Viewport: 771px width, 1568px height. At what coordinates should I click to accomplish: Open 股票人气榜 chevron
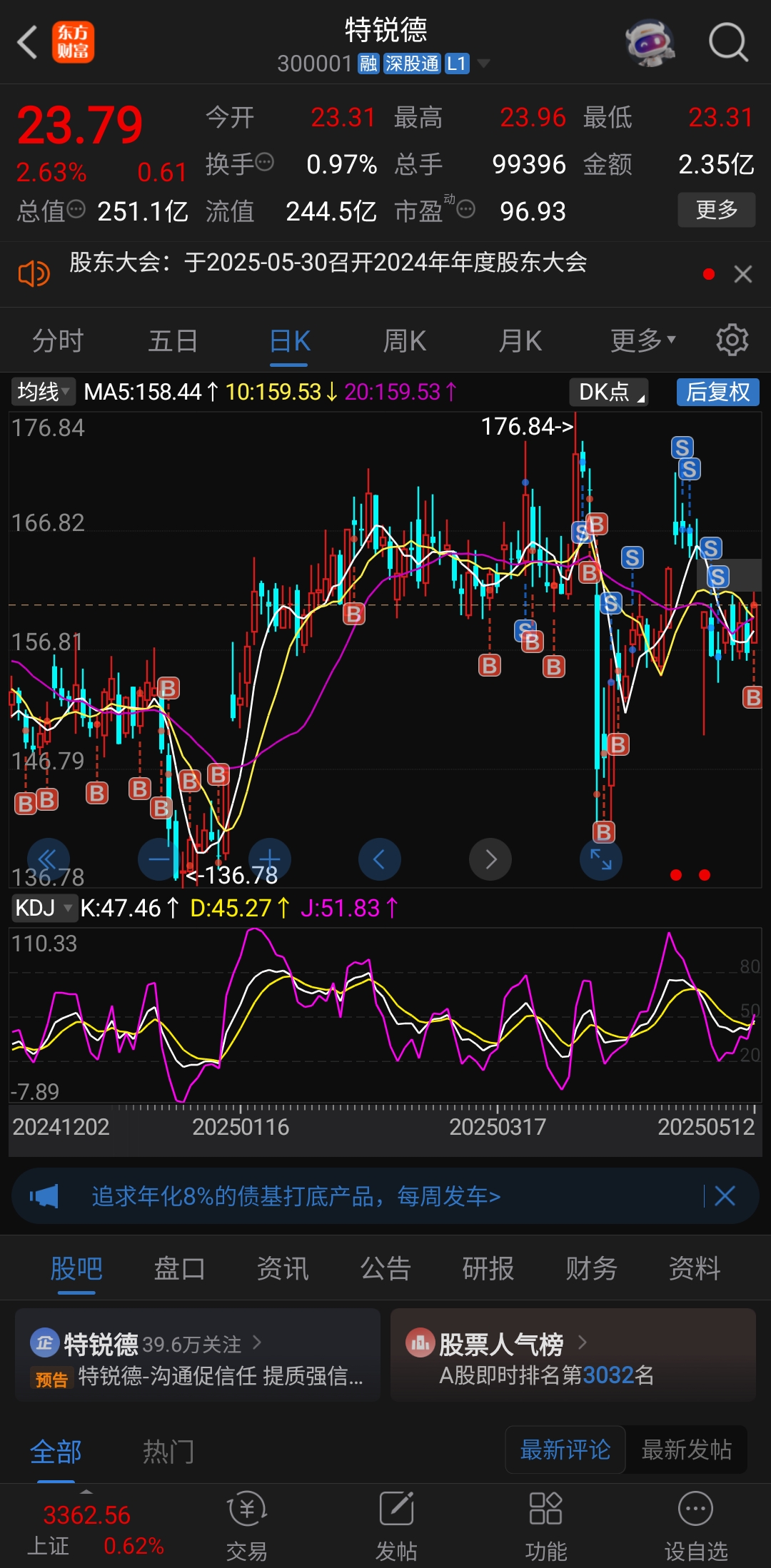pos(583,1342)
